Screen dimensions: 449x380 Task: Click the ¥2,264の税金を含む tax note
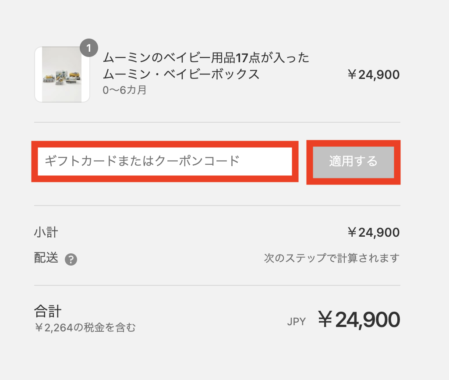pos(85,328)
